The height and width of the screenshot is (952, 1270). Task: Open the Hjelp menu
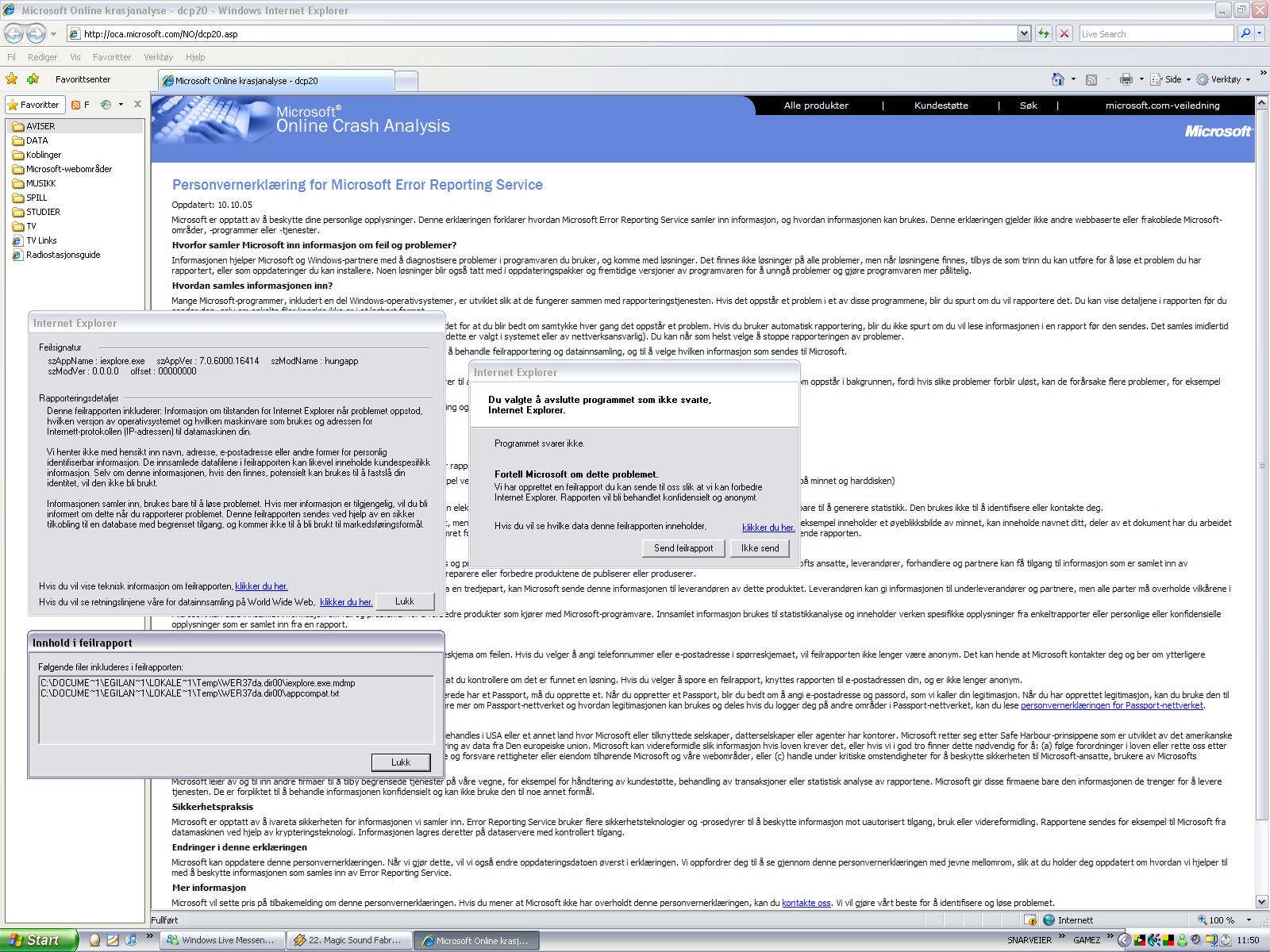point(195,57)
